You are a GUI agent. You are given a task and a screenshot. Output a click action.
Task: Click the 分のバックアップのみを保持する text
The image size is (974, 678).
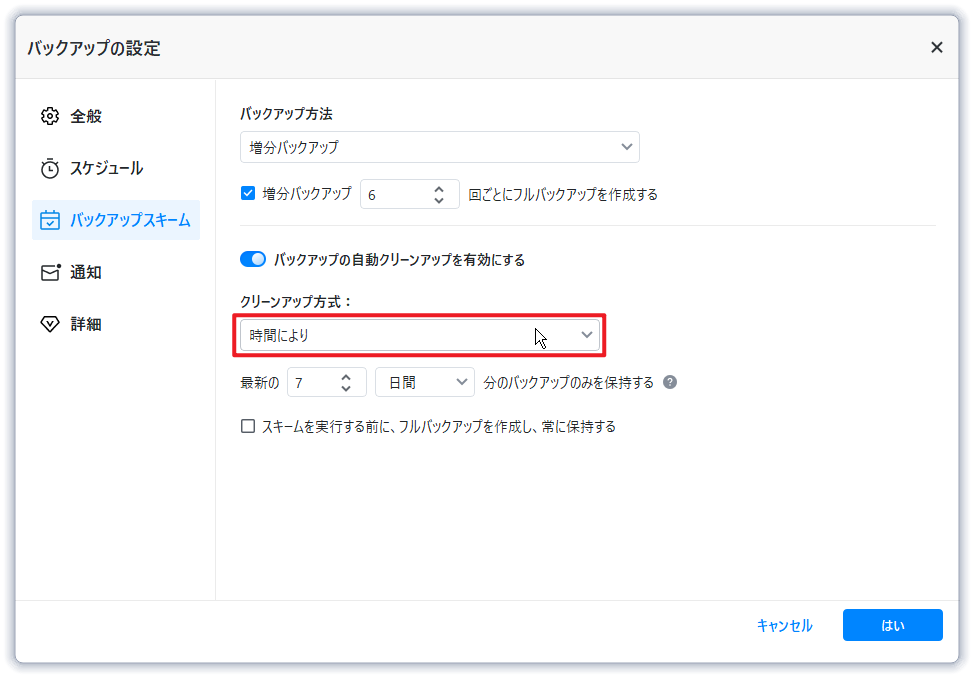tap(568, 382)
